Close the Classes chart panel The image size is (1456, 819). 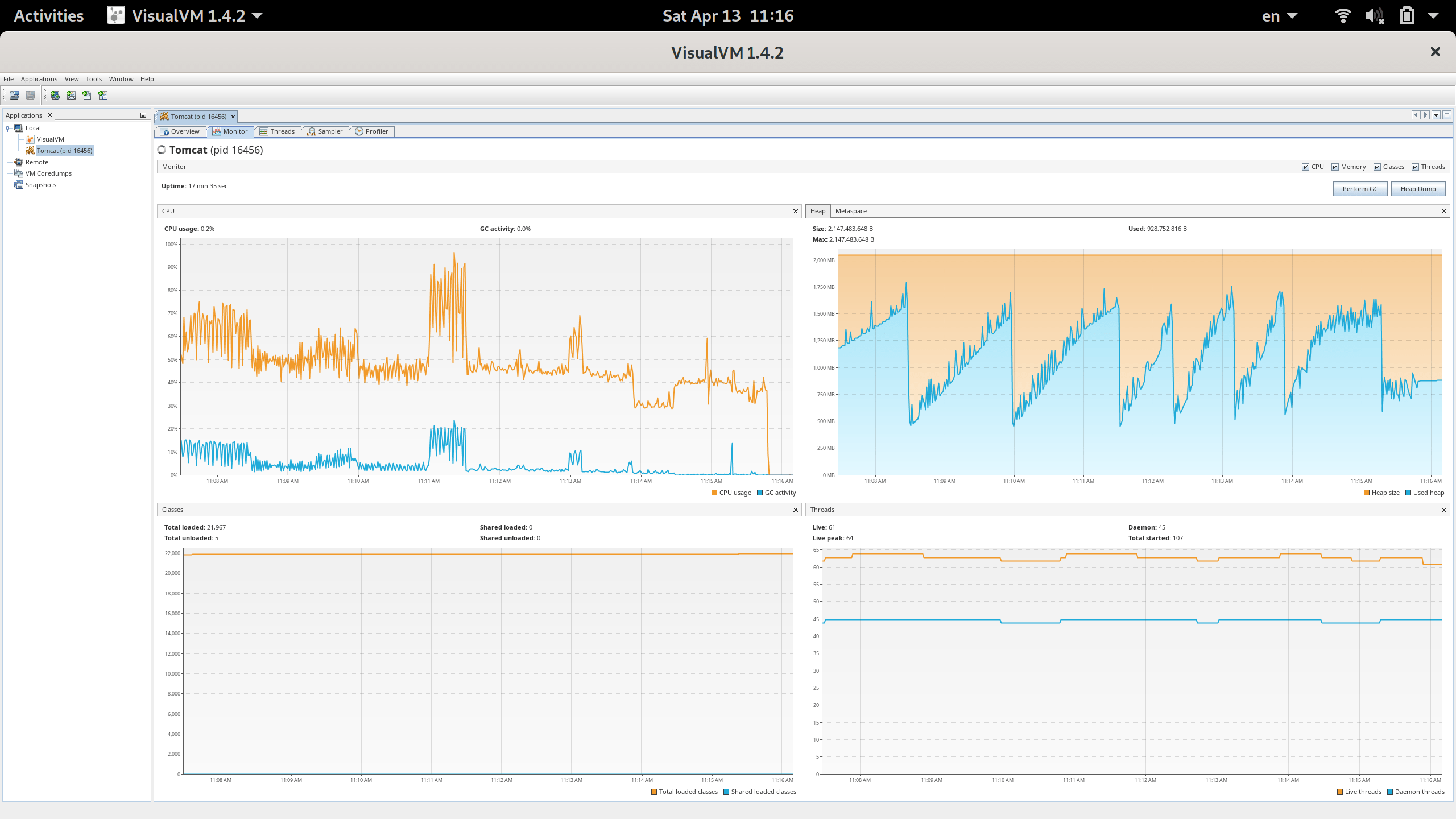pyautogui.click(x=796, y=510)
